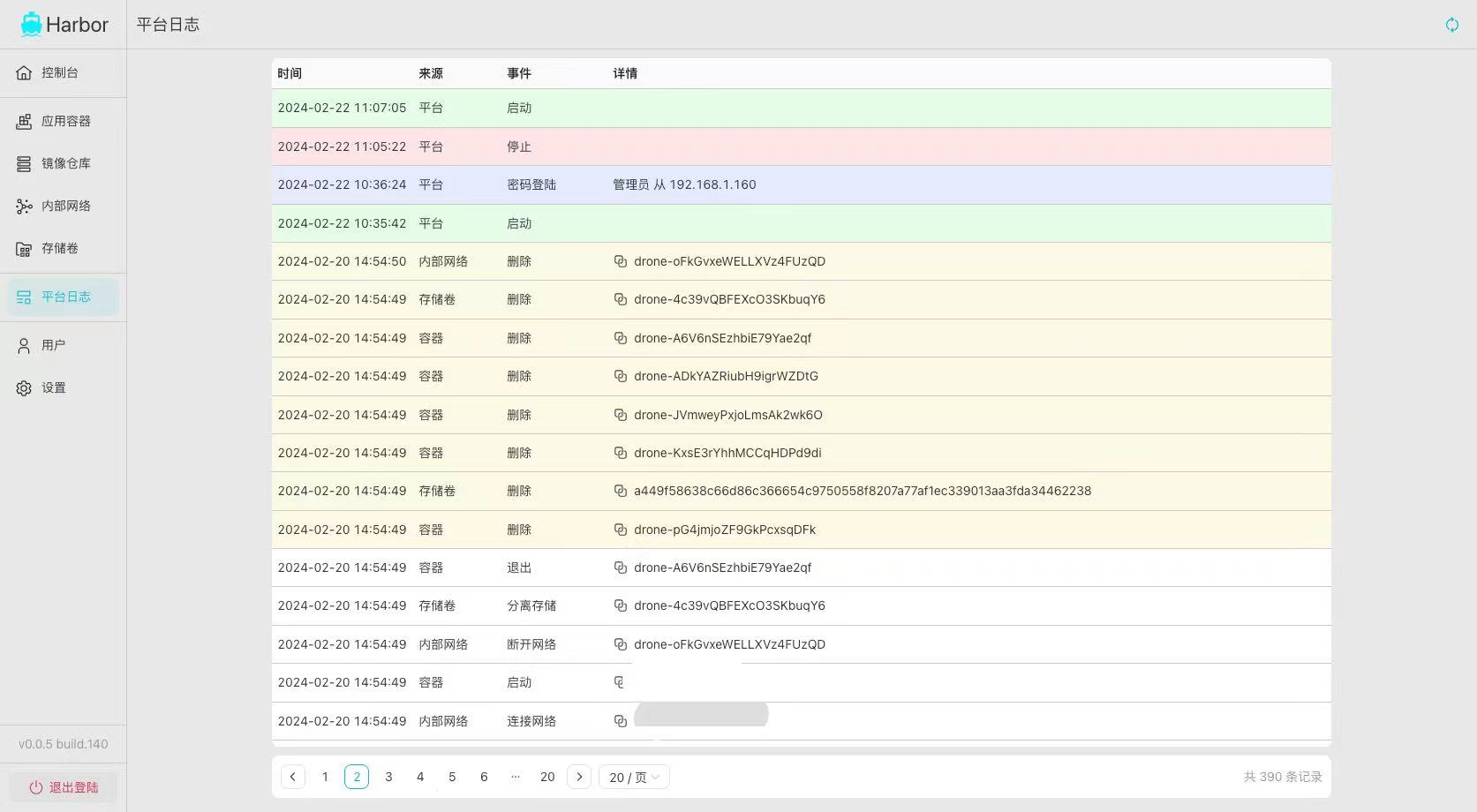The width and height of the screenshot is (1477, 812).
Task: Copy icon in 分离存储 row
Action: click(621, 605)
